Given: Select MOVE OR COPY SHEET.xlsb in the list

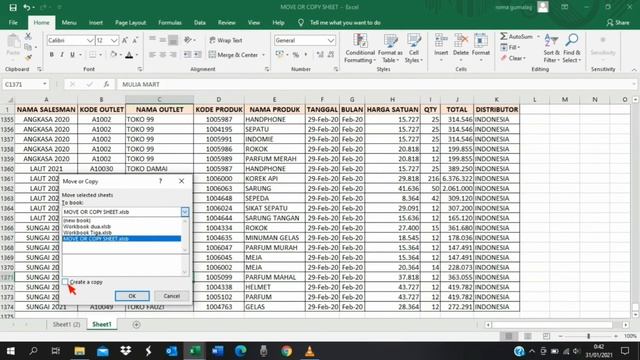Looking at the screenshot, I should pyautogui.click(x=121, y=239).
